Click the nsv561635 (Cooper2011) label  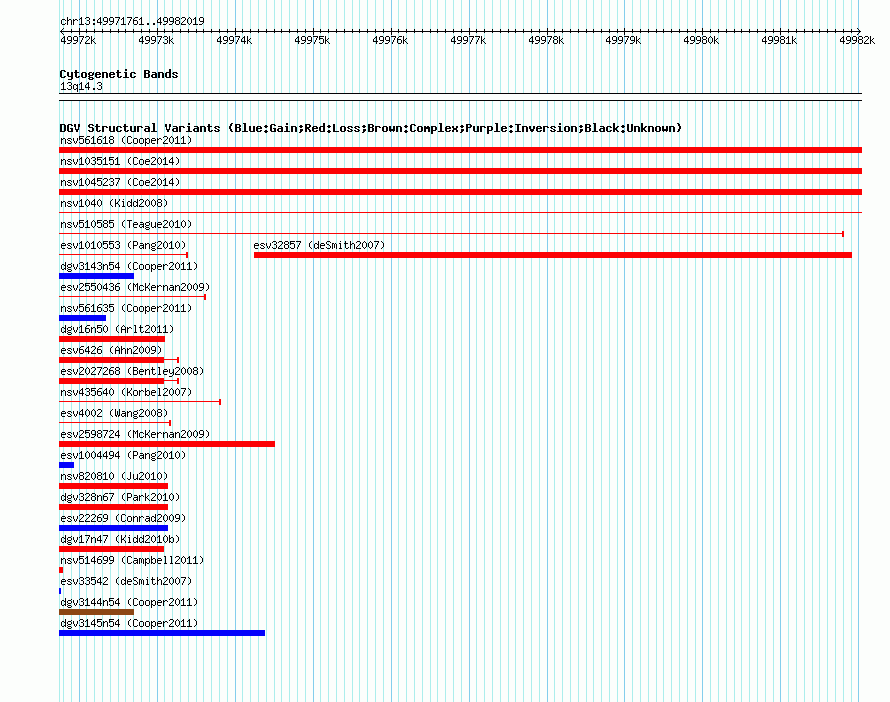tap(126, 308)
